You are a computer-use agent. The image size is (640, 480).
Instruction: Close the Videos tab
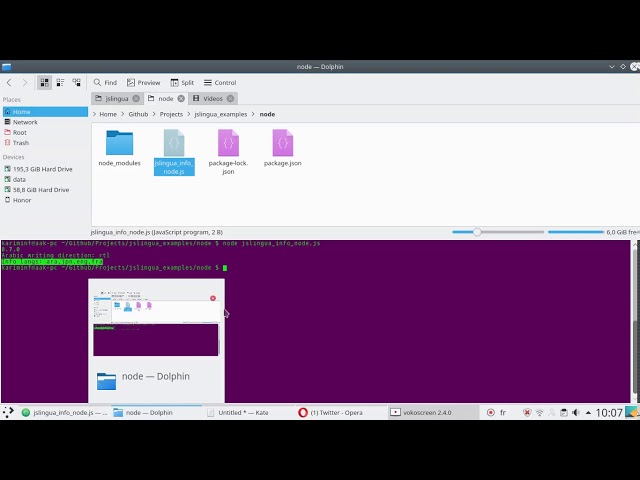[231, 98]
